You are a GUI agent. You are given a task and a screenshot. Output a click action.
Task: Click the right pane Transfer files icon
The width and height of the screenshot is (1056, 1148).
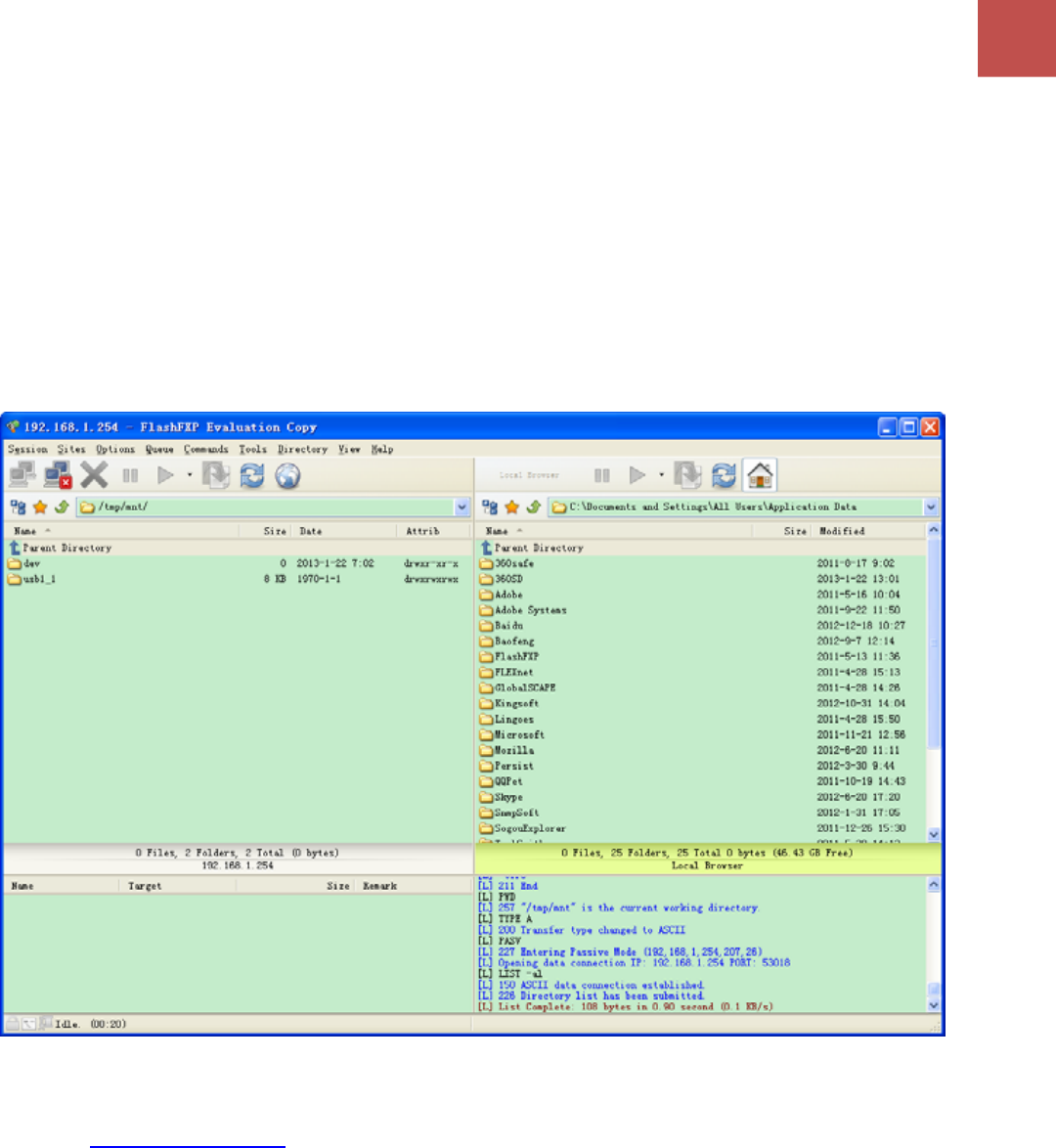[687, 475]
